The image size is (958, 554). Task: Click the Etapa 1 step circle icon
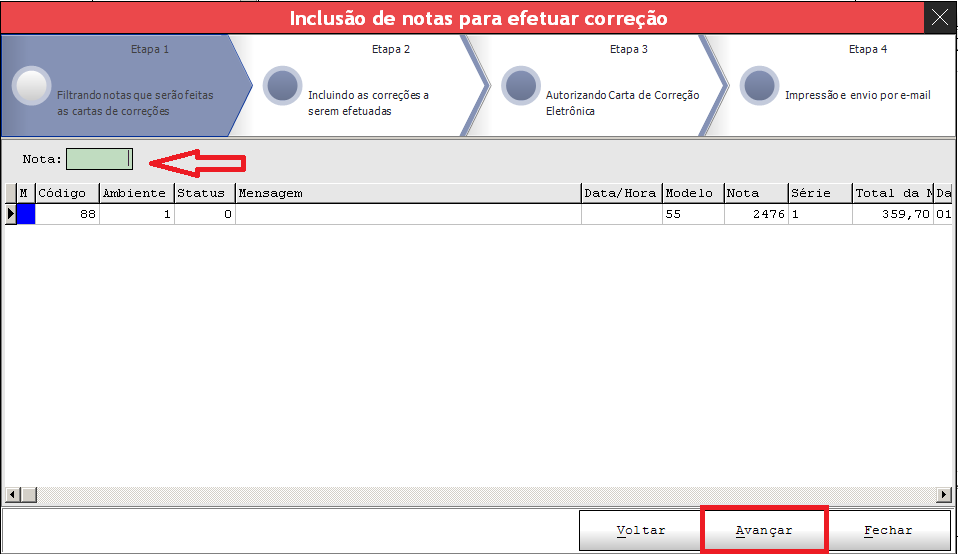(31, 86)
